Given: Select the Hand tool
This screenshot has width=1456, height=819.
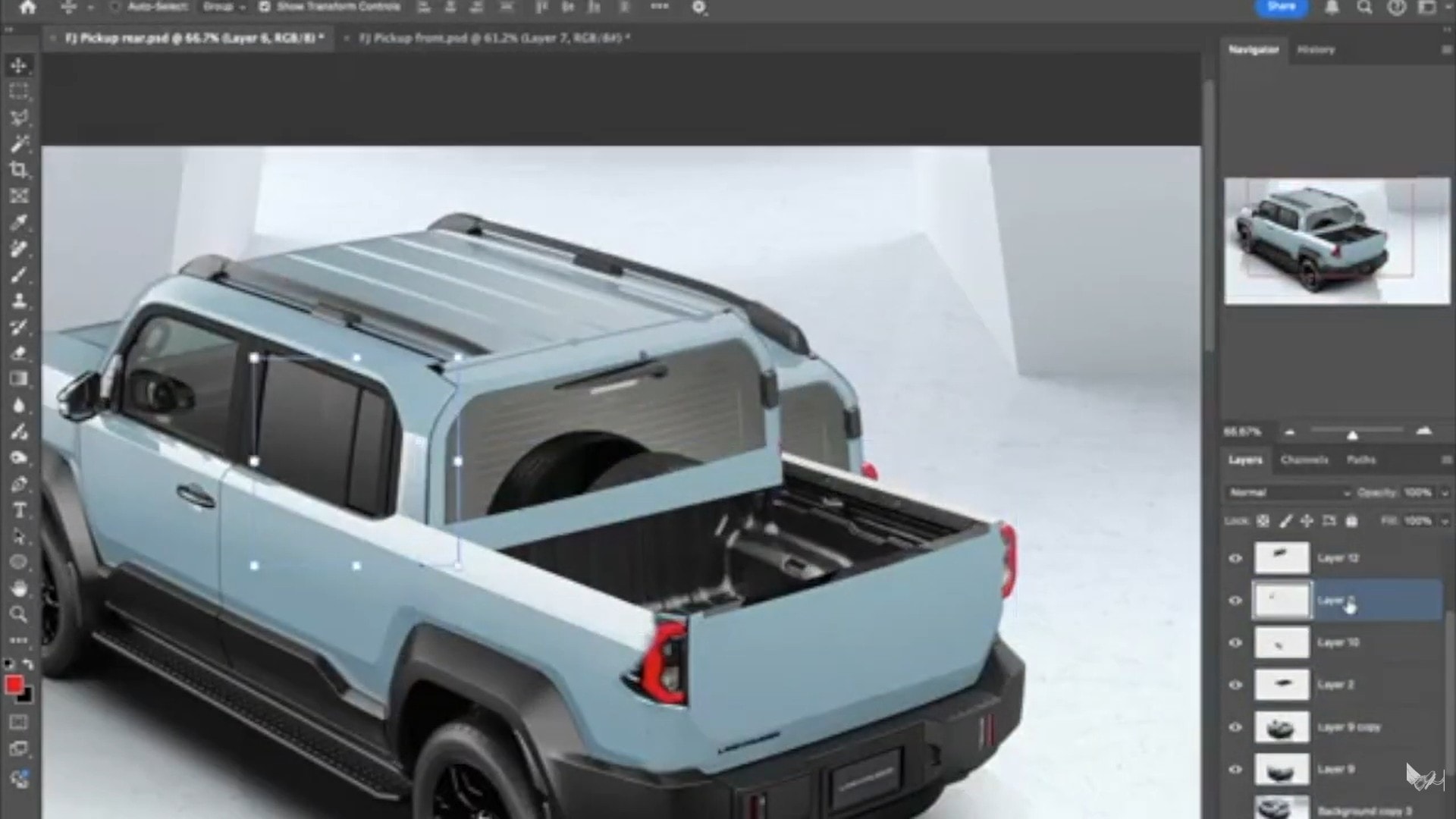Looking at the screenshot, I should pos(19,588).
